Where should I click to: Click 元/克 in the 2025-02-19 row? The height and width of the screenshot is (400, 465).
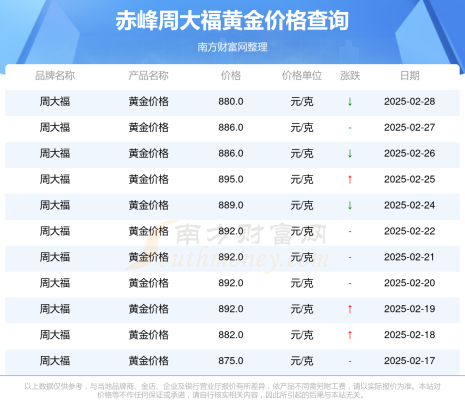pos(302,309)
